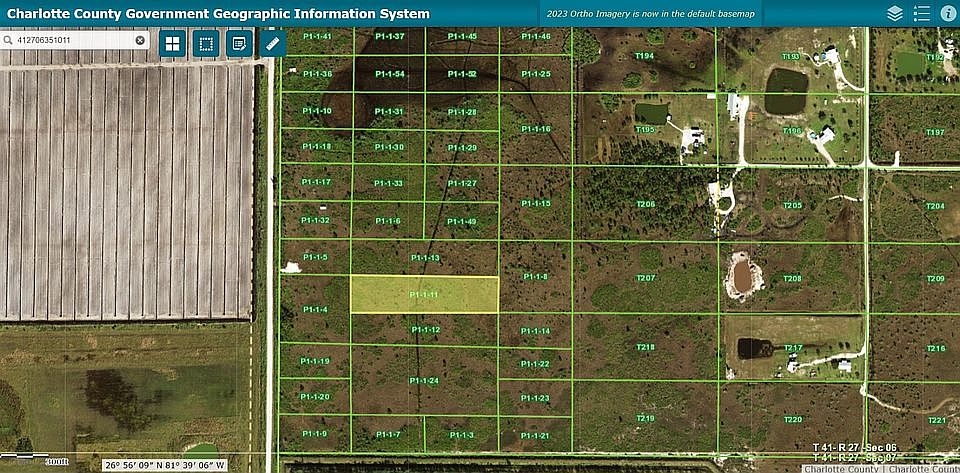Show the map legend
Screen dimensions: 960x473
pos(921,13)
